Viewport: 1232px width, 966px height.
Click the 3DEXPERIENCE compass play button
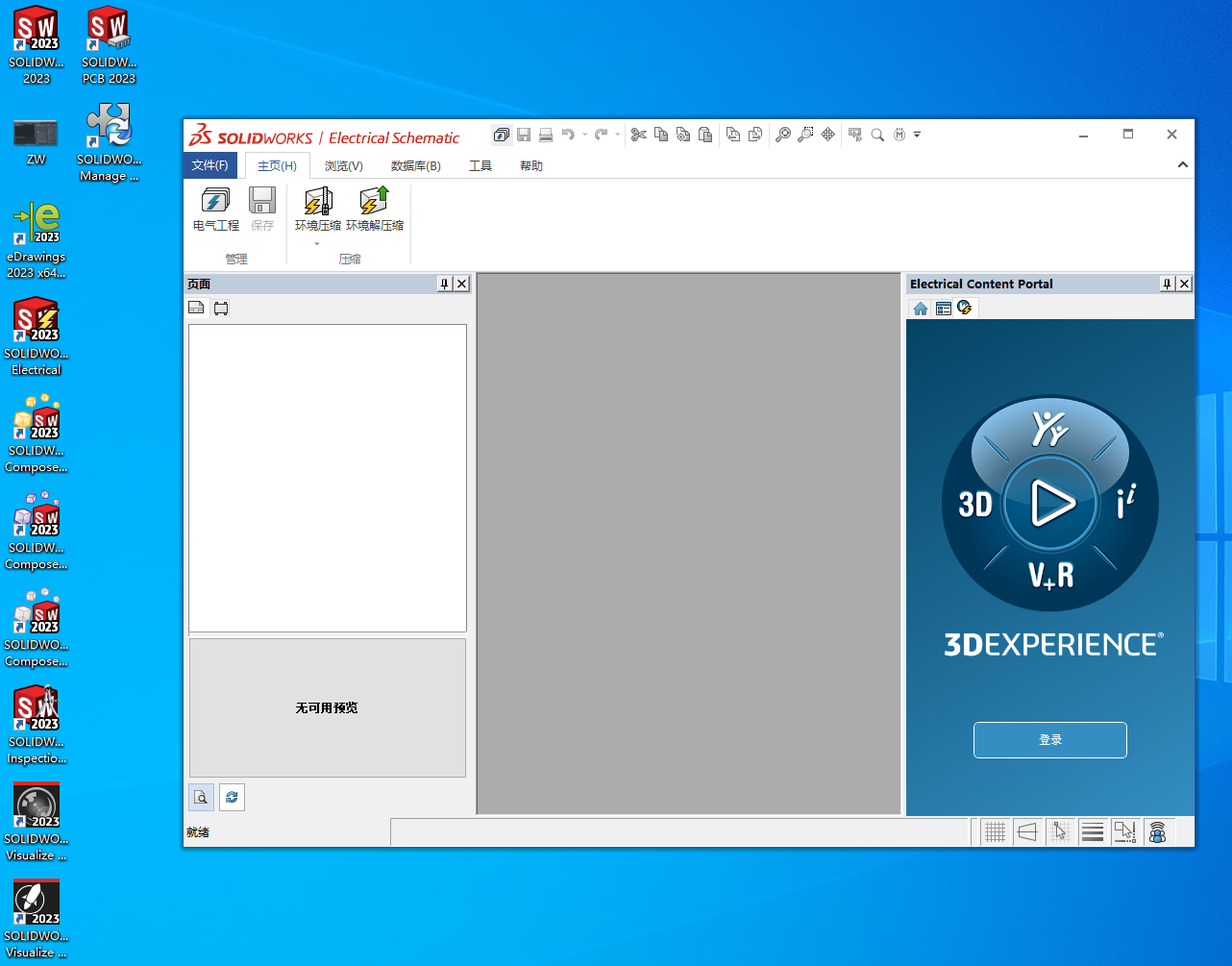click(1050, 503)
